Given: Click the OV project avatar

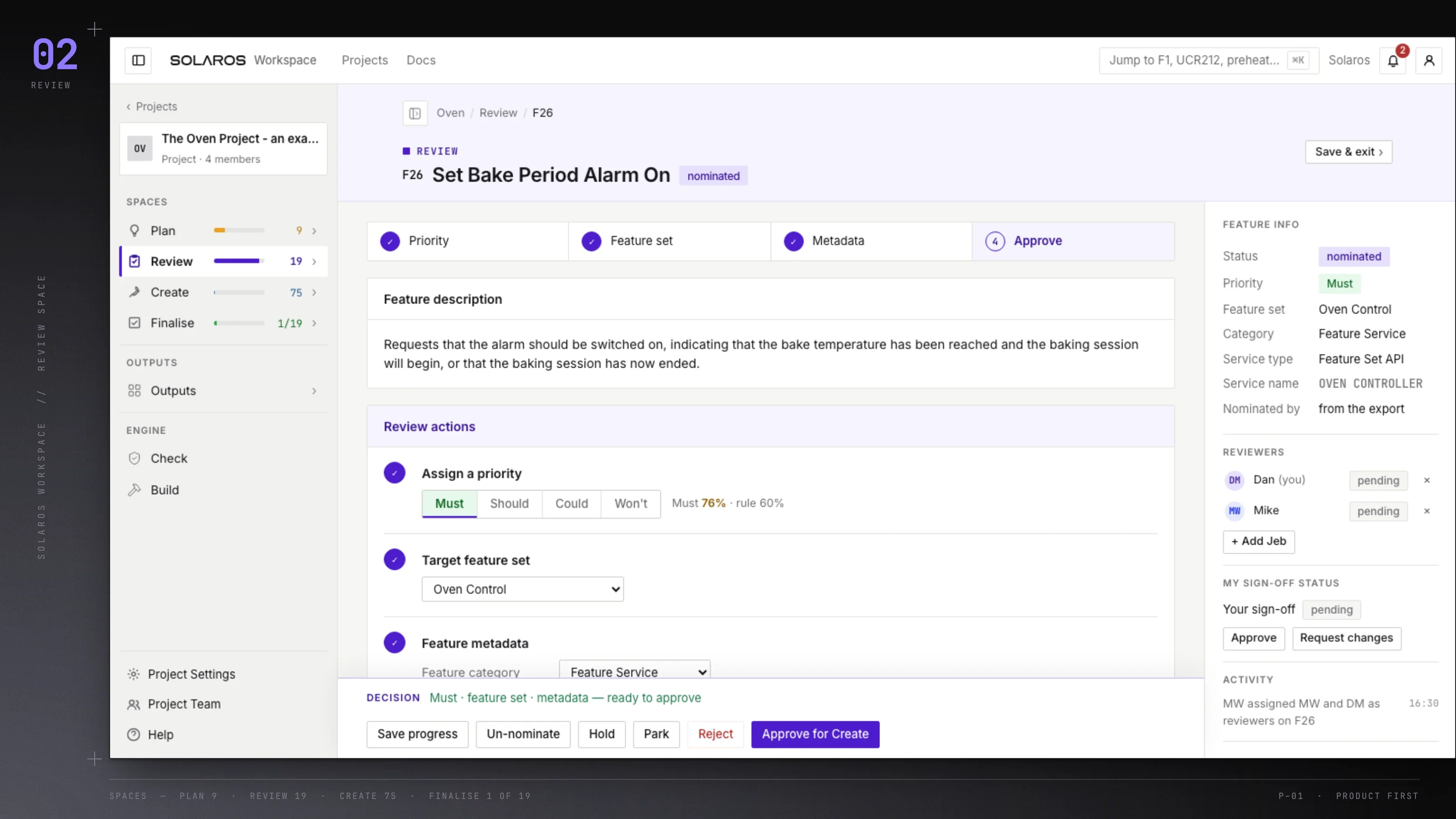Looking at the screenshot, I should (140, 149).
